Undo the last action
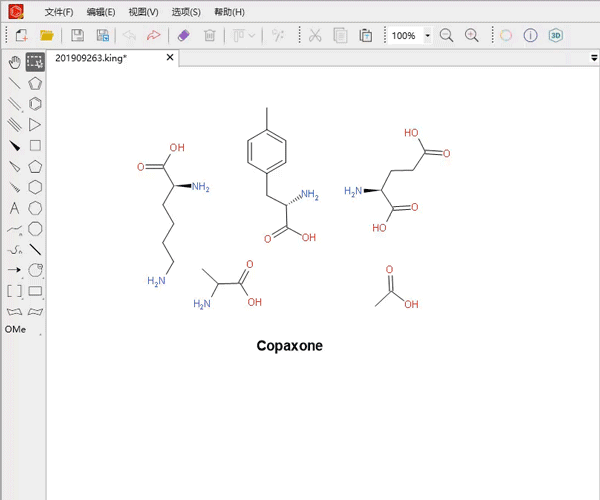The height and width of the screenshot is (500, 600). point(129,36)
